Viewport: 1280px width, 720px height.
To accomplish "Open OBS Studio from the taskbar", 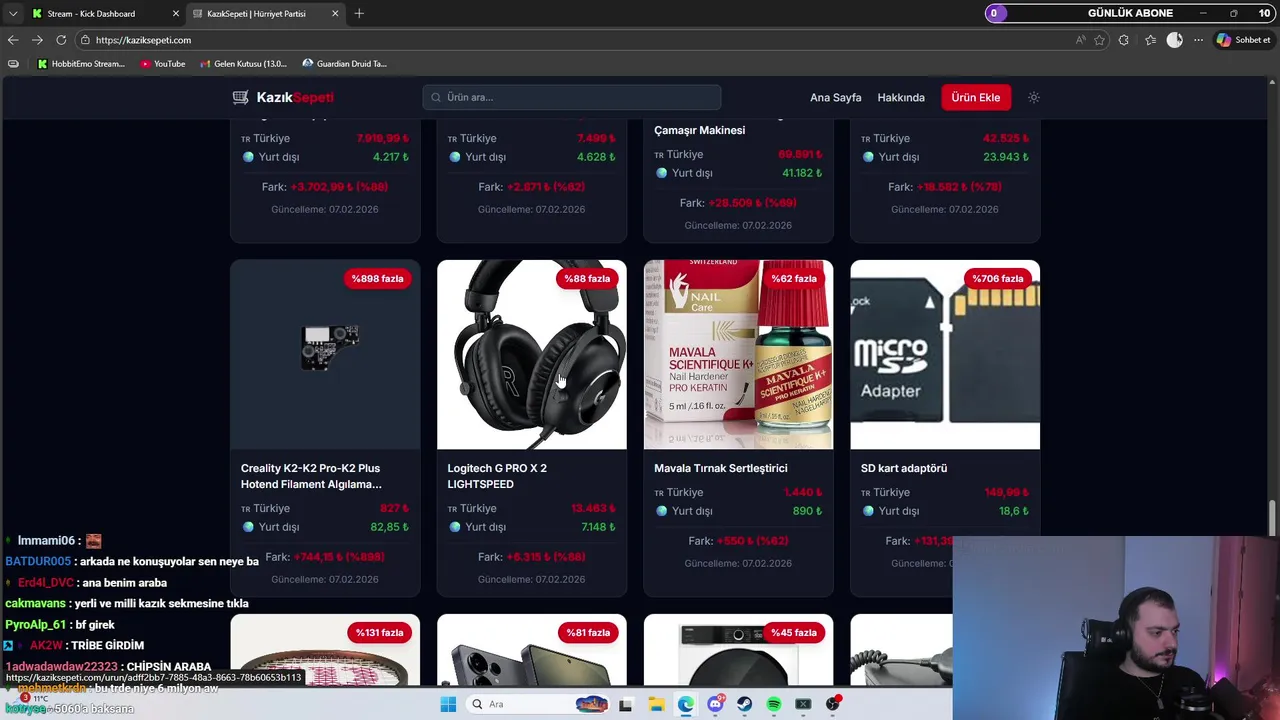I will 832,704.
